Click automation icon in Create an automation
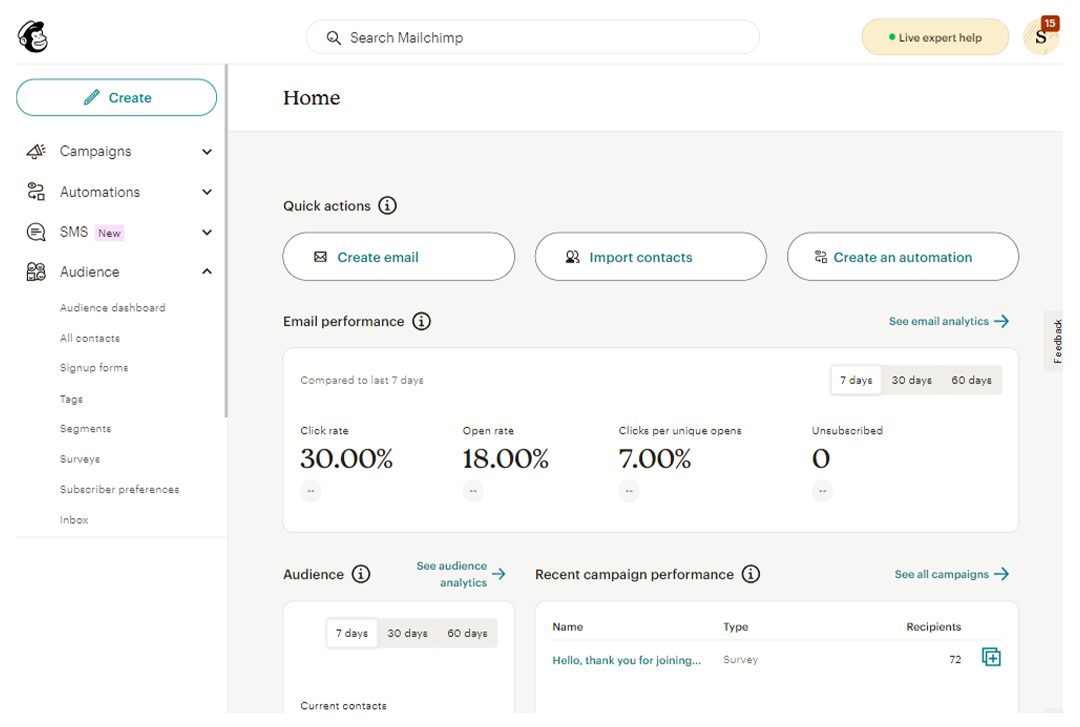The width and height of the screenshot is (1080, 727). (x=821, y=257)
